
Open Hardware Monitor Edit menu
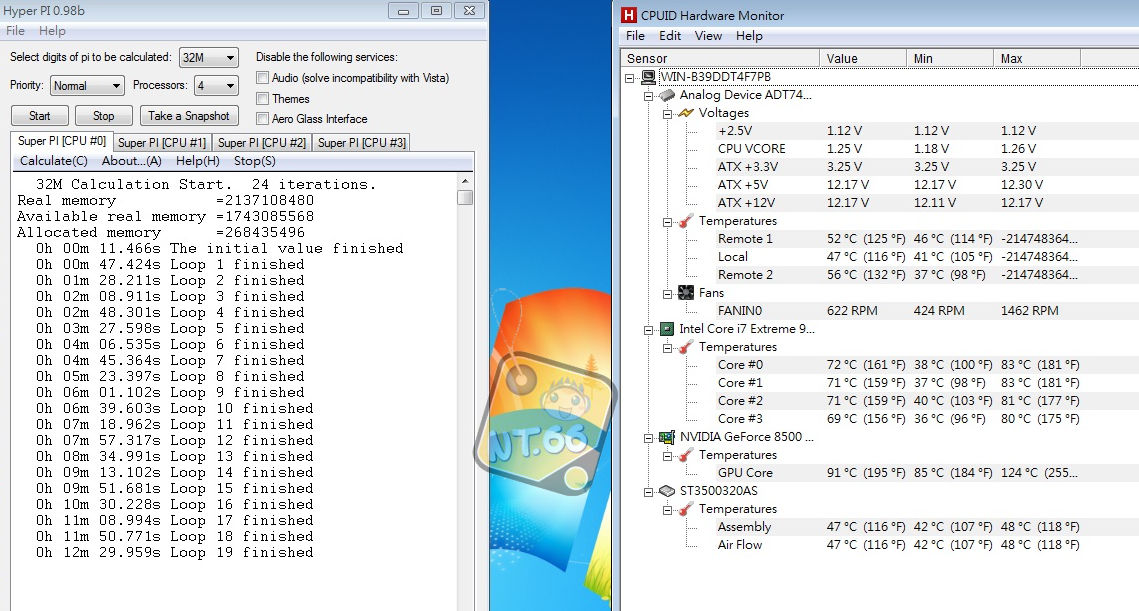(670, 36)
